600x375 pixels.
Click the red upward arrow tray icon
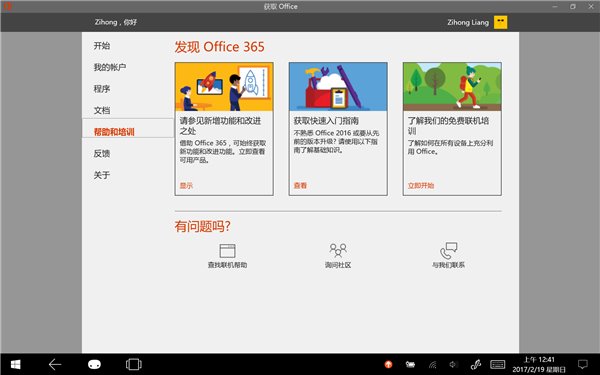pos(388,365)
